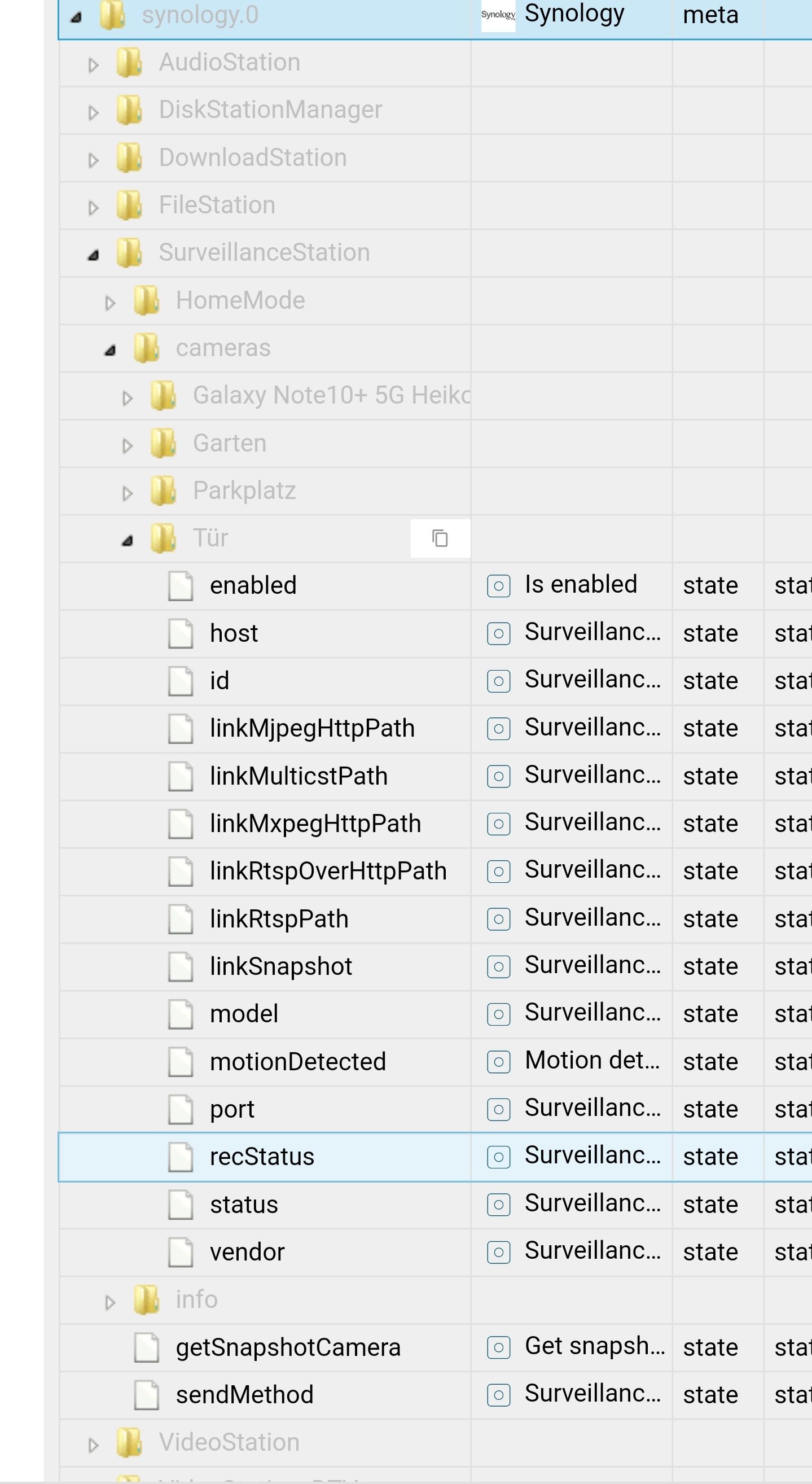Select the linkRtspOverHttpPath row
Screen dimensions: 812x1484
[x=436, y=872]
